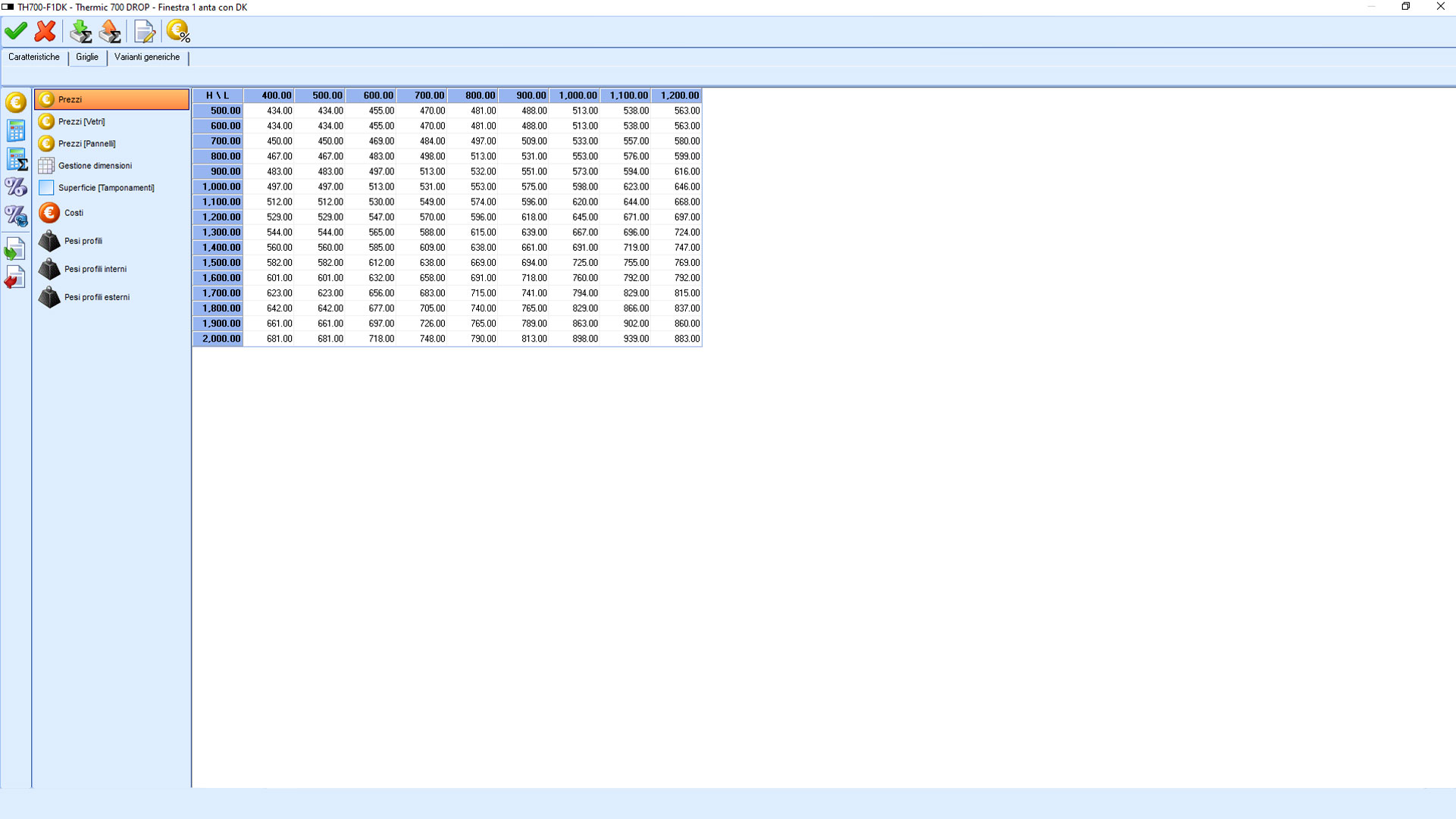Click the document green arrow import icon

click(x=15, y=249)
